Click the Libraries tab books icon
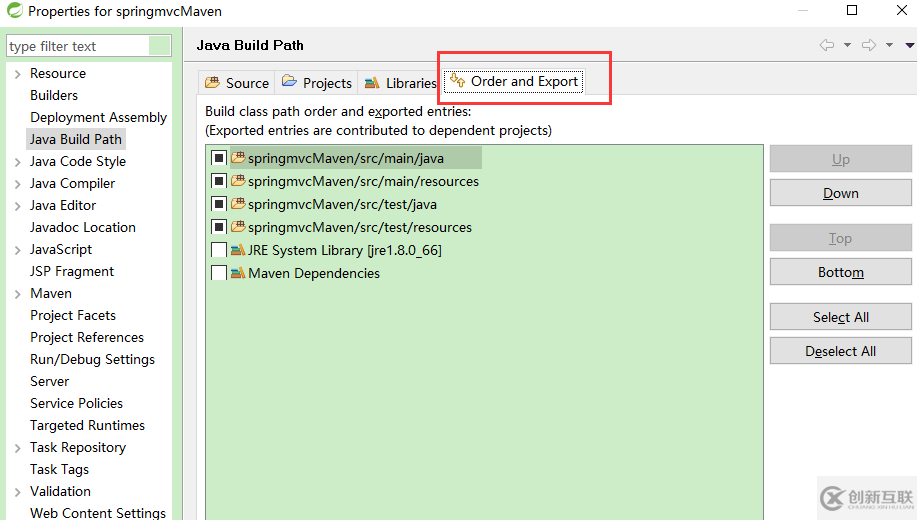 372,83
